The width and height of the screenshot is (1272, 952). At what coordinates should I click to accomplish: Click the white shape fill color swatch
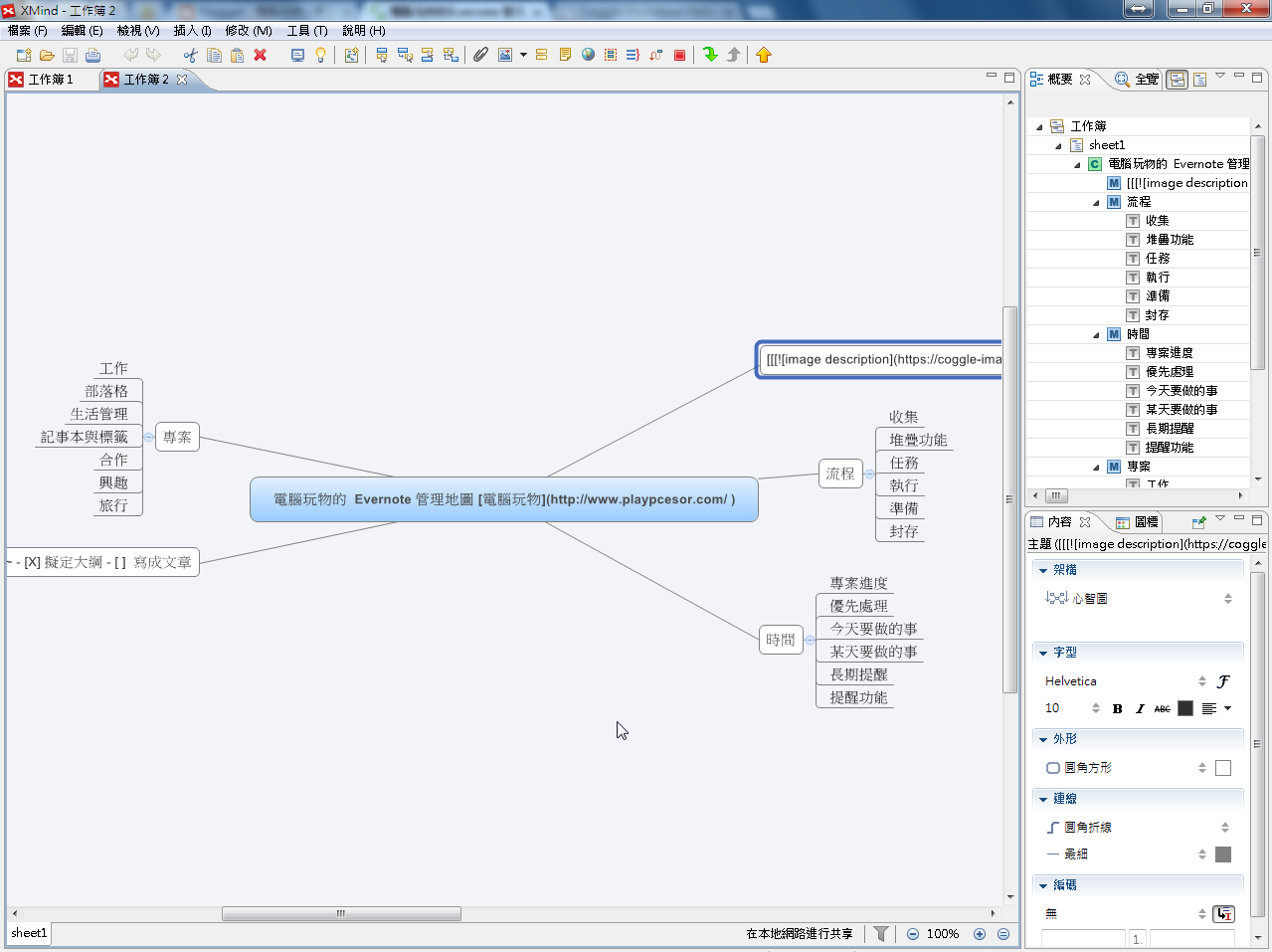(x=1223, y=768)
